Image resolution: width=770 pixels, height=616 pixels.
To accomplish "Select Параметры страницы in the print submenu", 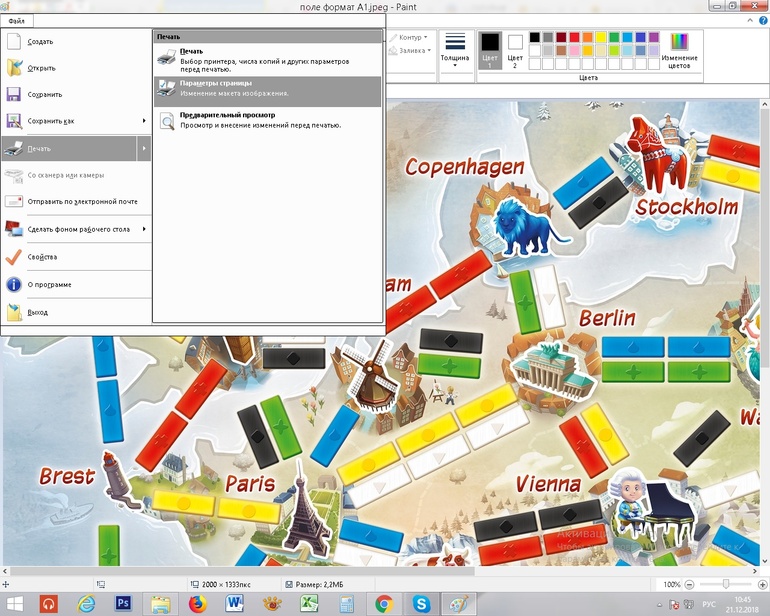I will [x=267, y=88].
